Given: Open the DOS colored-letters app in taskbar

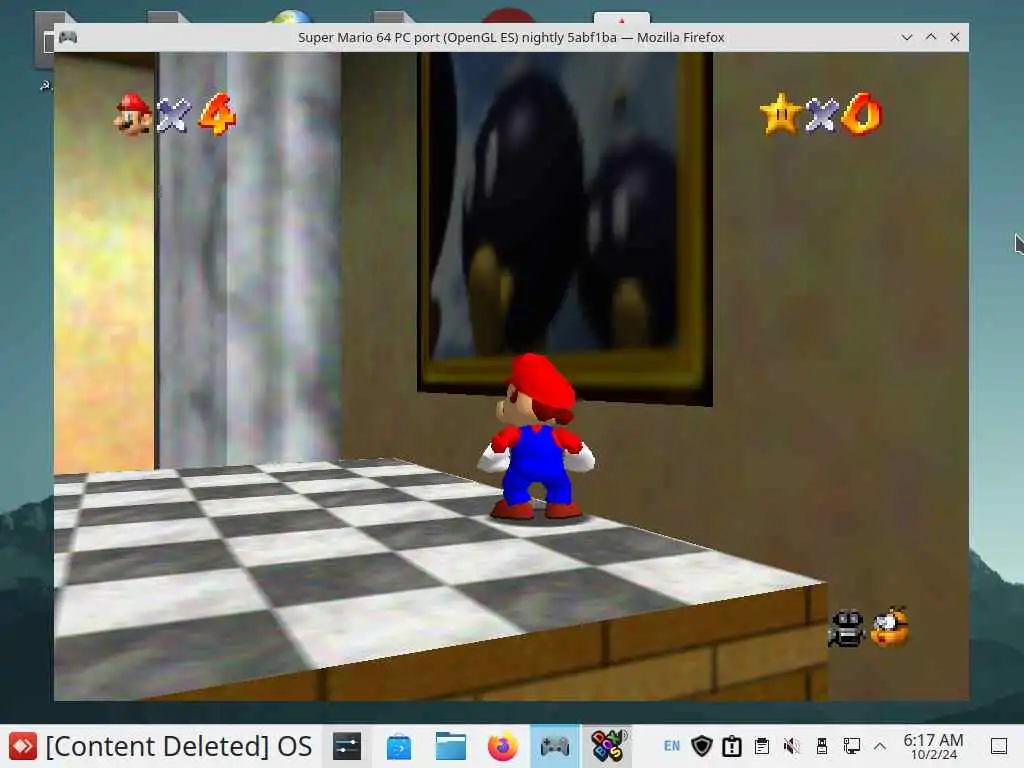Looking at the screenshot, I should click(607, 746).
